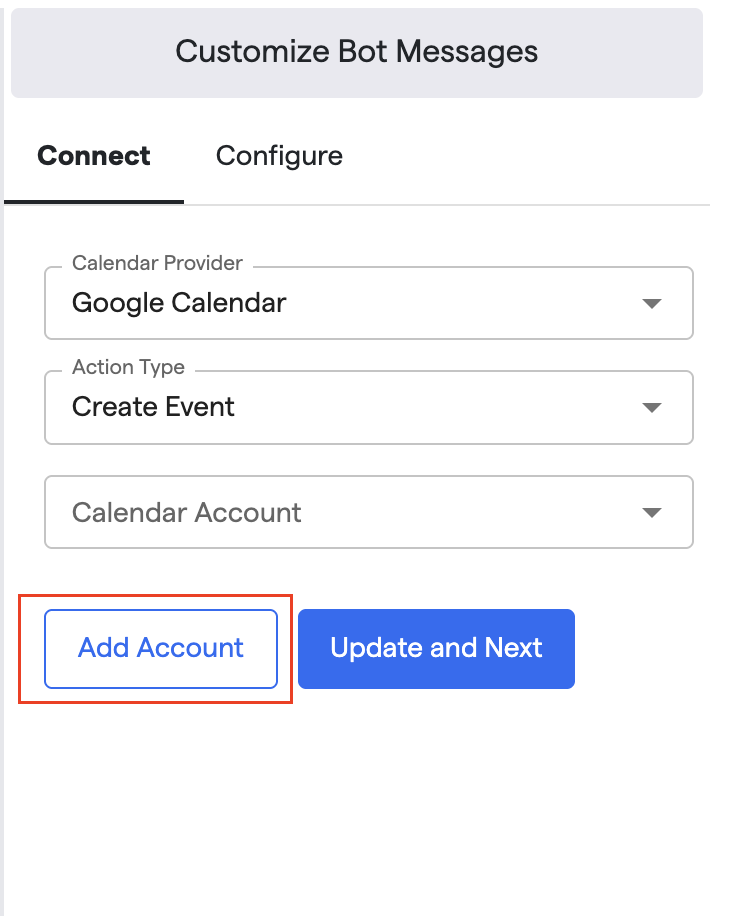Image resolution: width=750 pixels, height=916 pixels.
Task: Click the Connect tab label text
Action: click(94, 157)
